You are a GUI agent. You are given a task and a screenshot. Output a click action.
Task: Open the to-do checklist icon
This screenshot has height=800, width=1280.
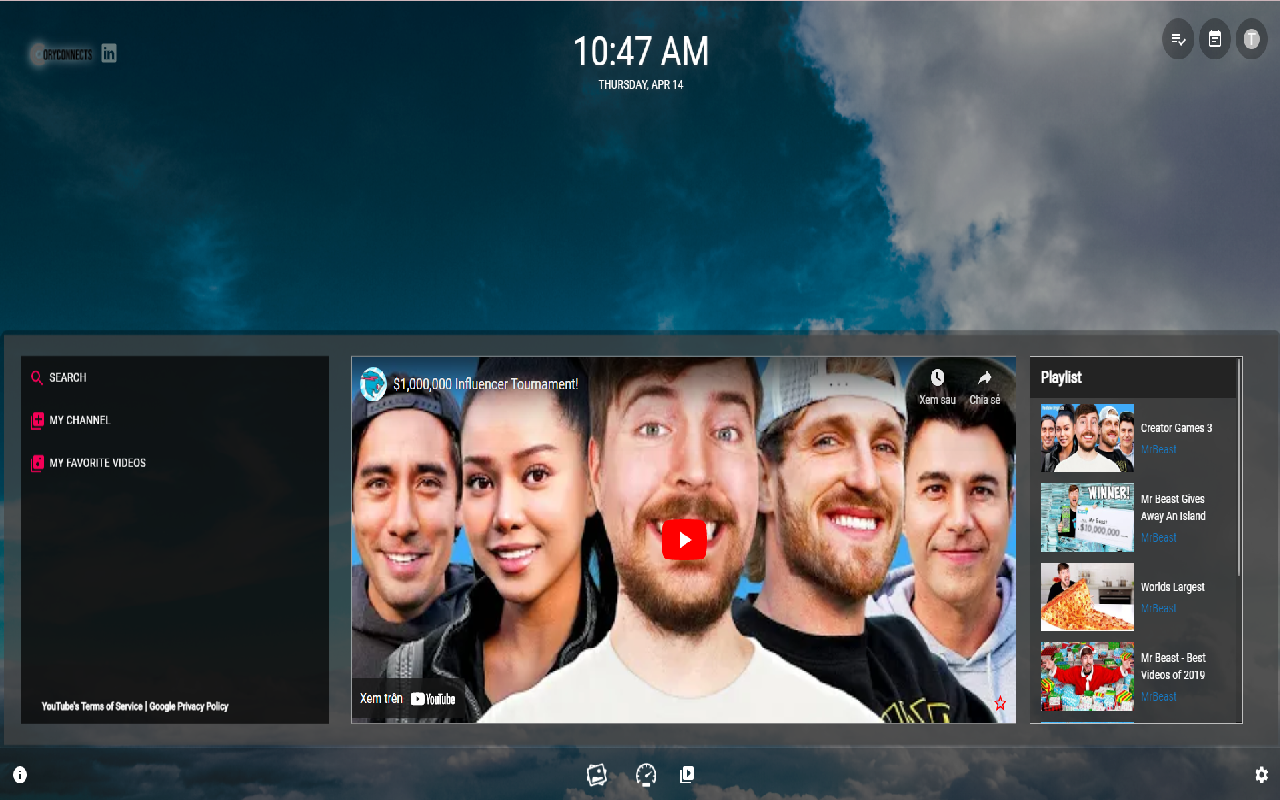click(x=1178, y=40)
